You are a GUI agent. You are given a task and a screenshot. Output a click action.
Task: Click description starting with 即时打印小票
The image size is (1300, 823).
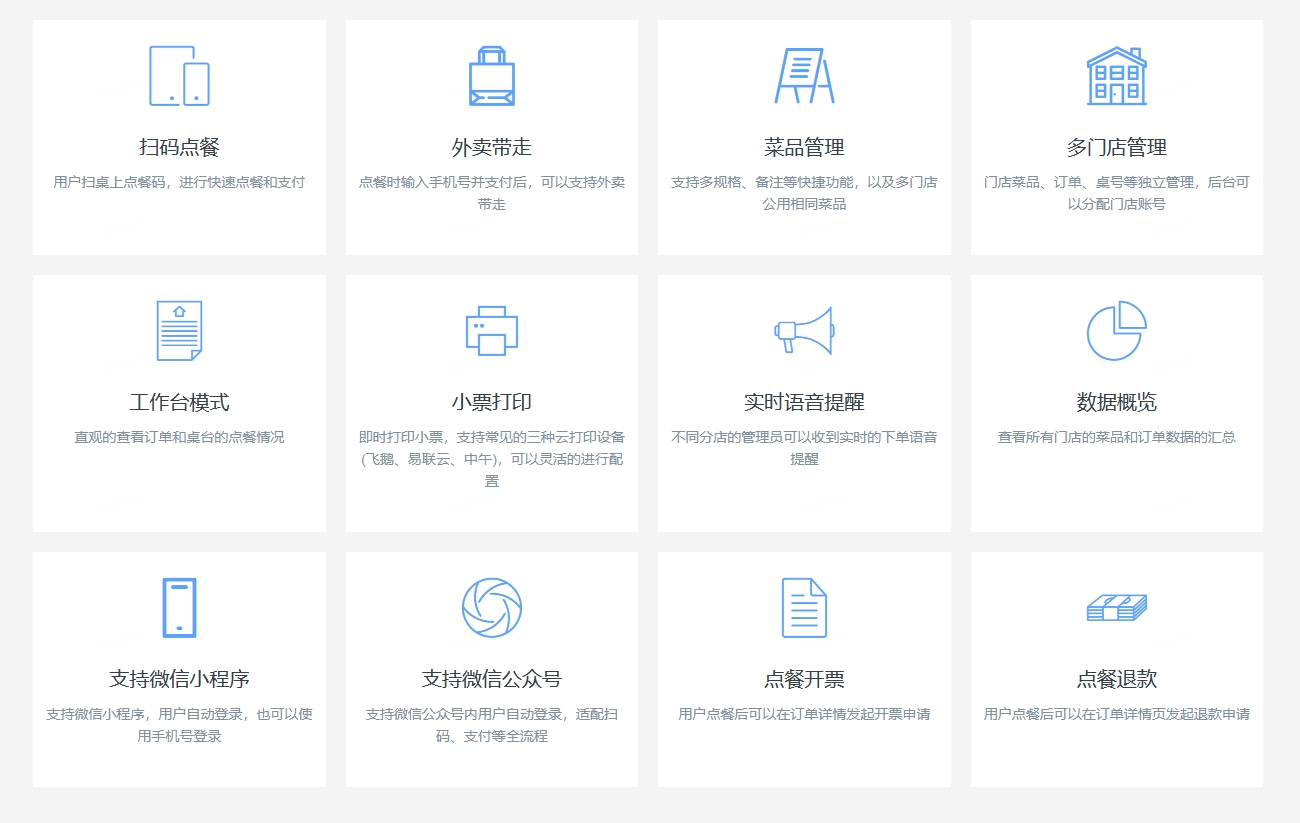pyautogui.click(x=492, y=460)
